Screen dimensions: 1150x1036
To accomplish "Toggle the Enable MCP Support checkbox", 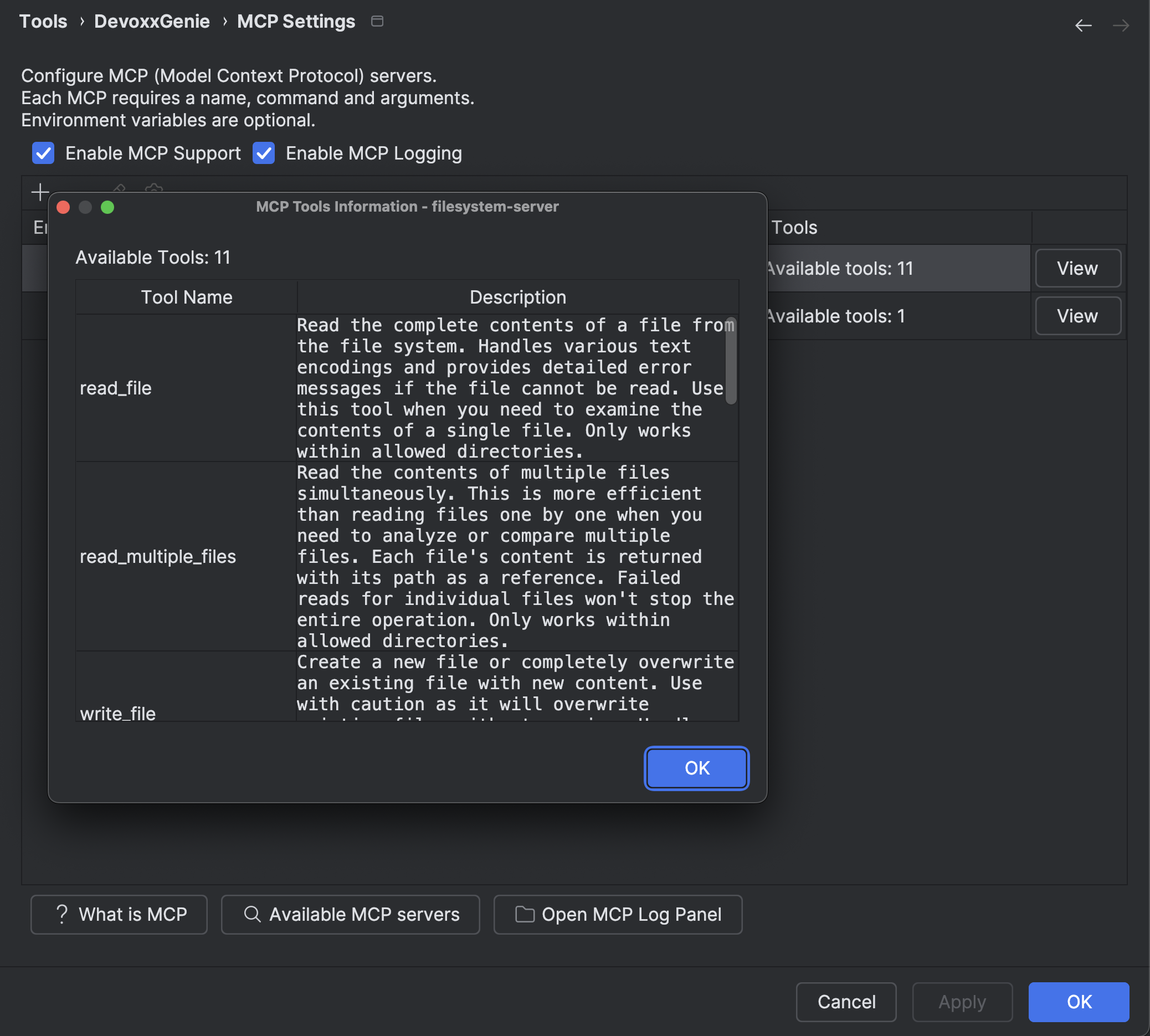I will point(43,153).
